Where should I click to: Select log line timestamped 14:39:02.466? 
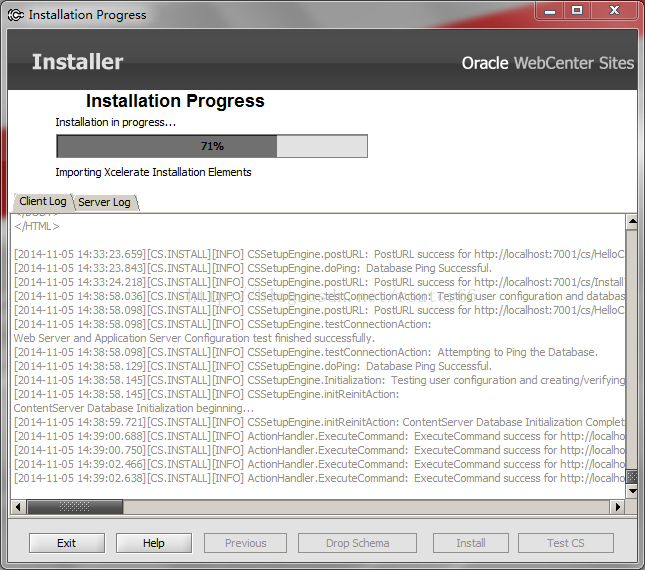click(319, 464)
